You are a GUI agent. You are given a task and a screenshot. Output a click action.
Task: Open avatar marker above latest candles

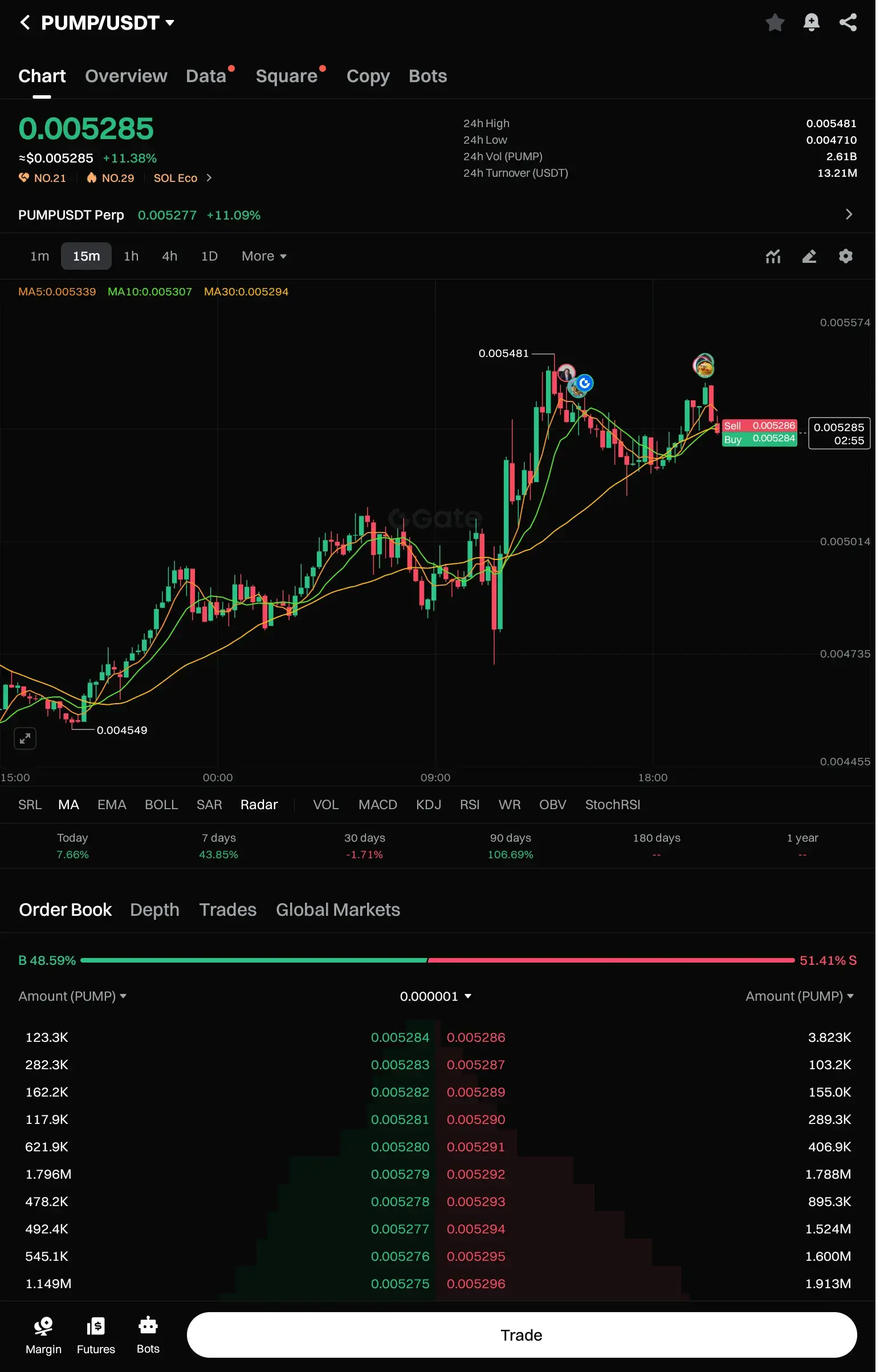coord(704,366)
